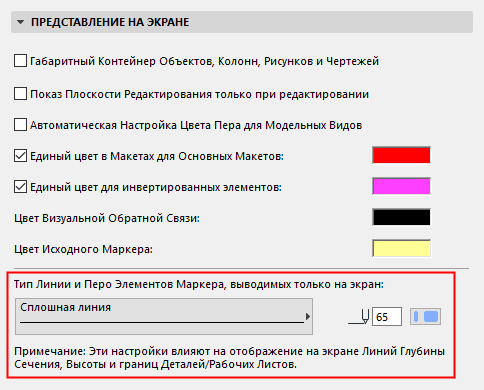Click the pen number field showing 65
The image size is (484, 390).
[387, 316]
